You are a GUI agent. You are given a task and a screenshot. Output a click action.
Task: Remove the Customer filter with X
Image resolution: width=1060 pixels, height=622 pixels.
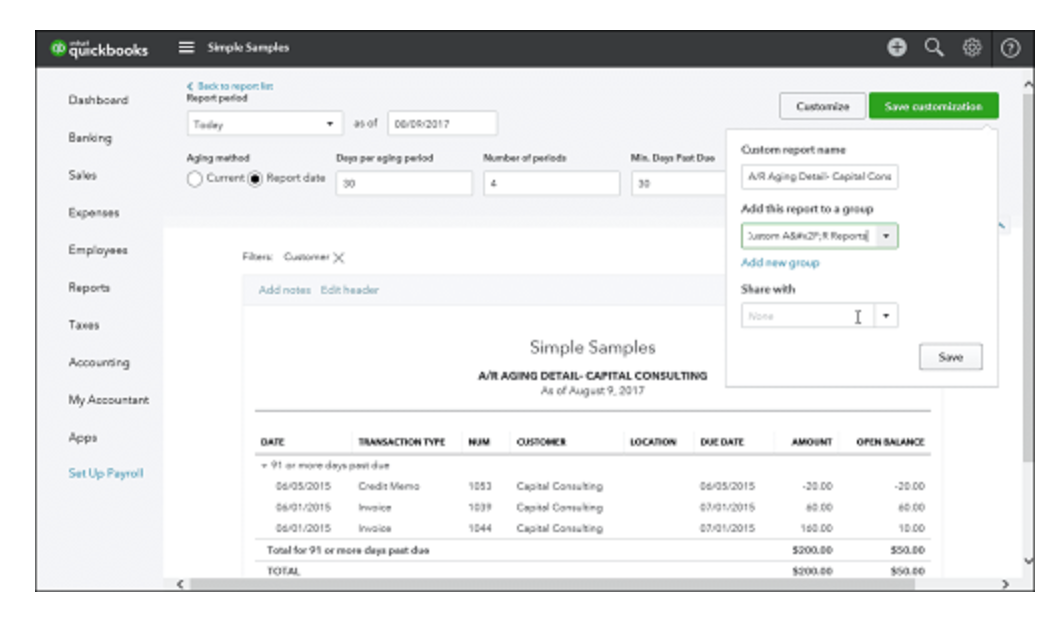coord(339,258)
